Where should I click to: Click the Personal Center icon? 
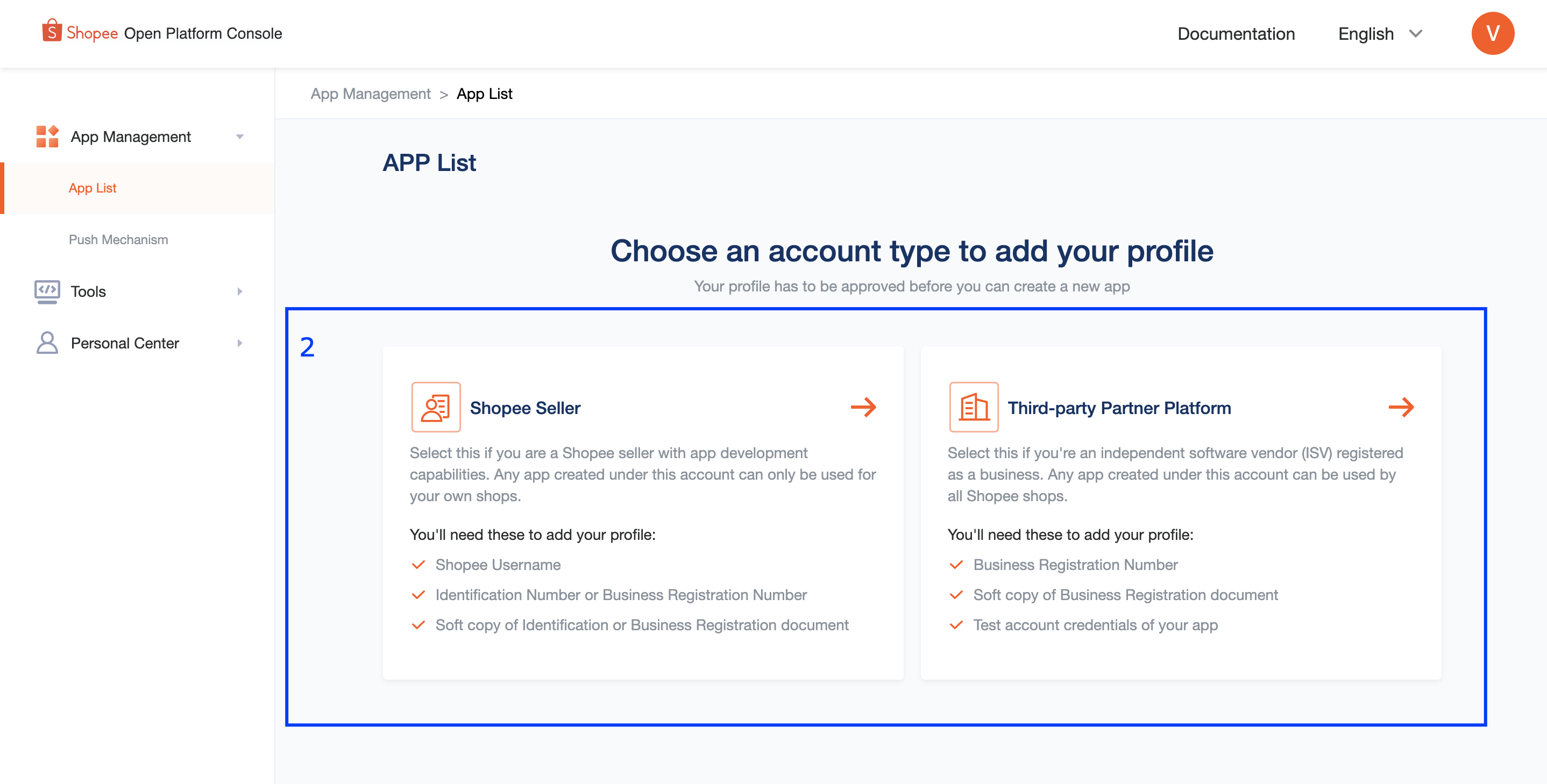coord(46,342)
